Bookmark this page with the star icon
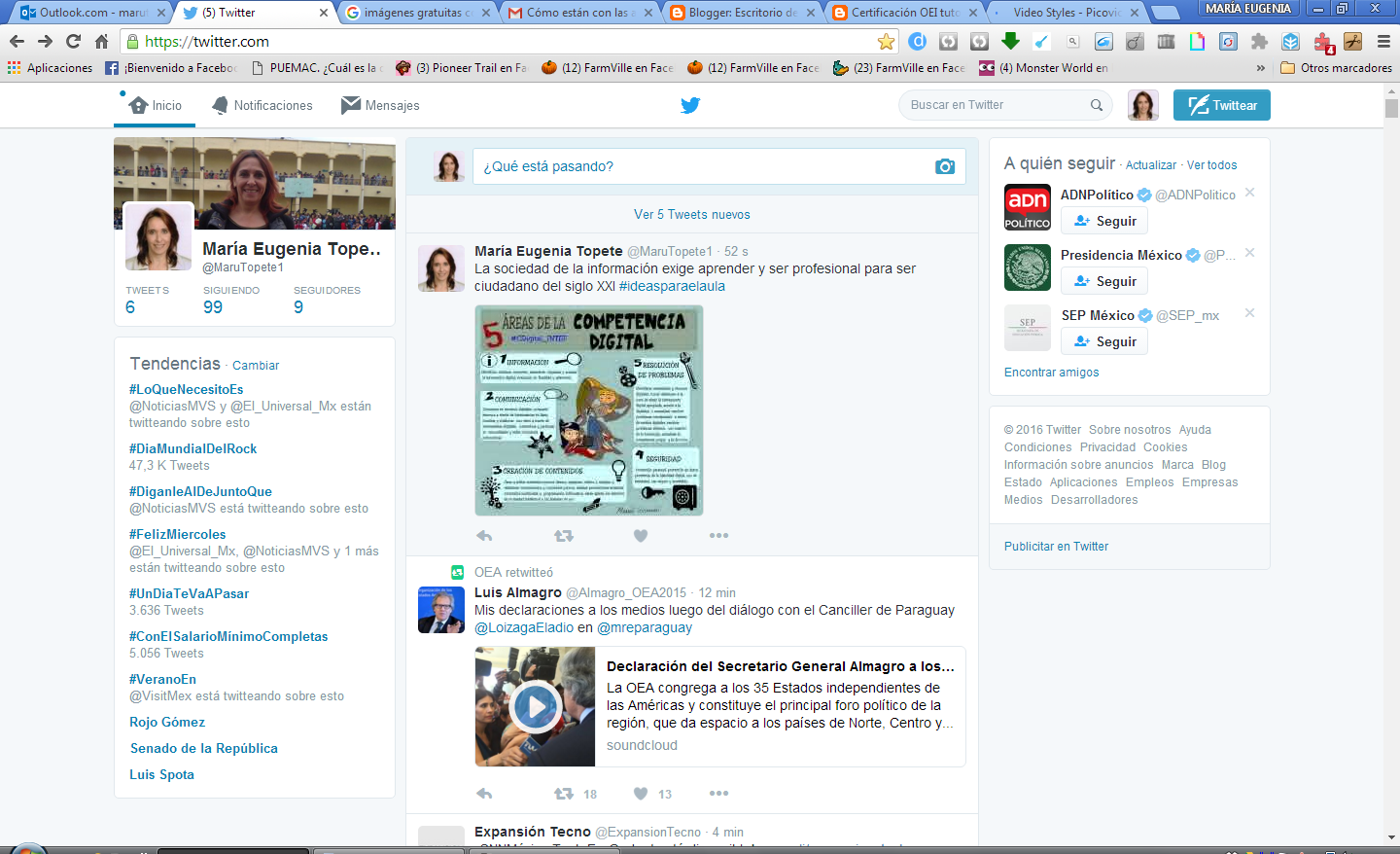The width and height of the screenshot is (1400, 854). pyautogui.click(x=886, y=41)
